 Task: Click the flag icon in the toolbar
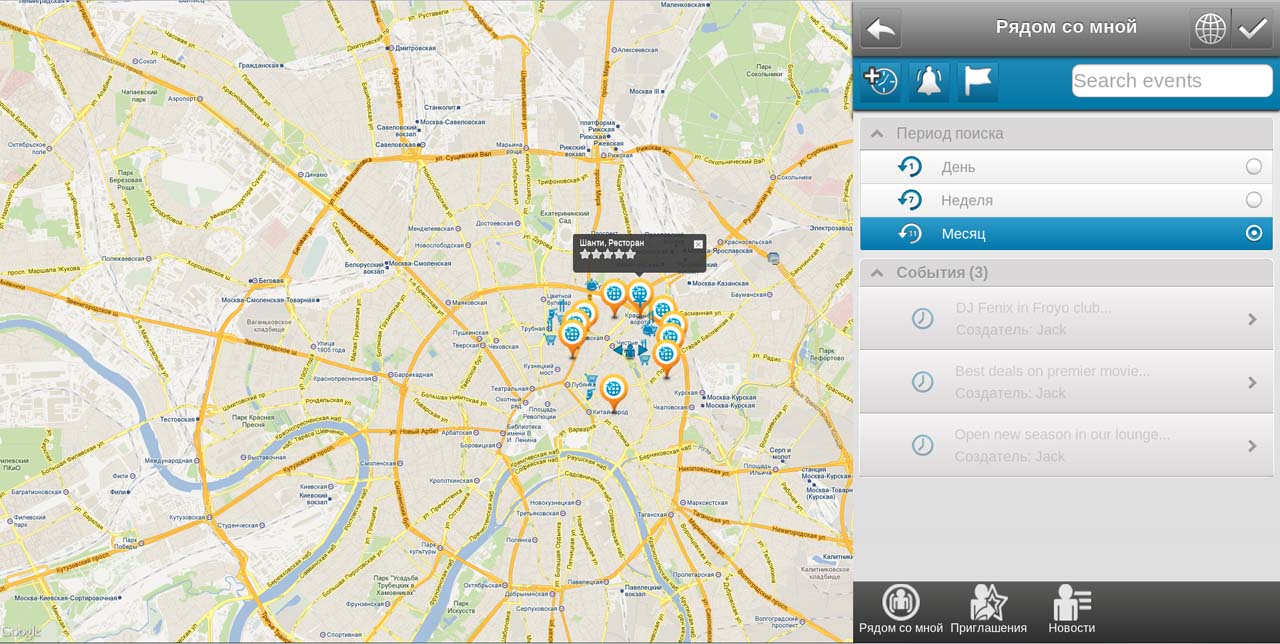[x=978, y=82]
